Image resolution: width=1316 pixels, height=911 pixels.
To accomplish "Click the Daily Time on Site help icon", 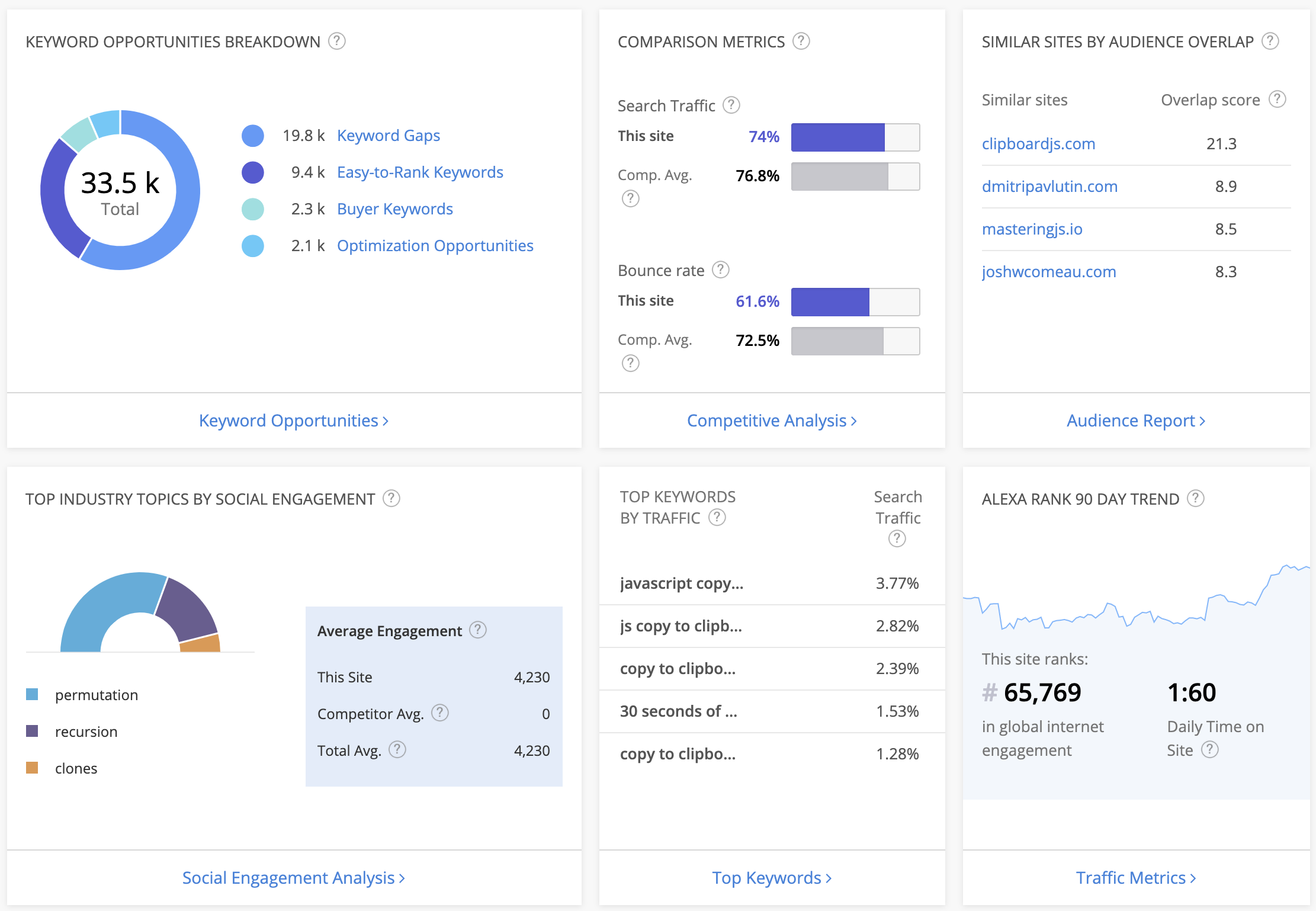I will pos(1209,750).
